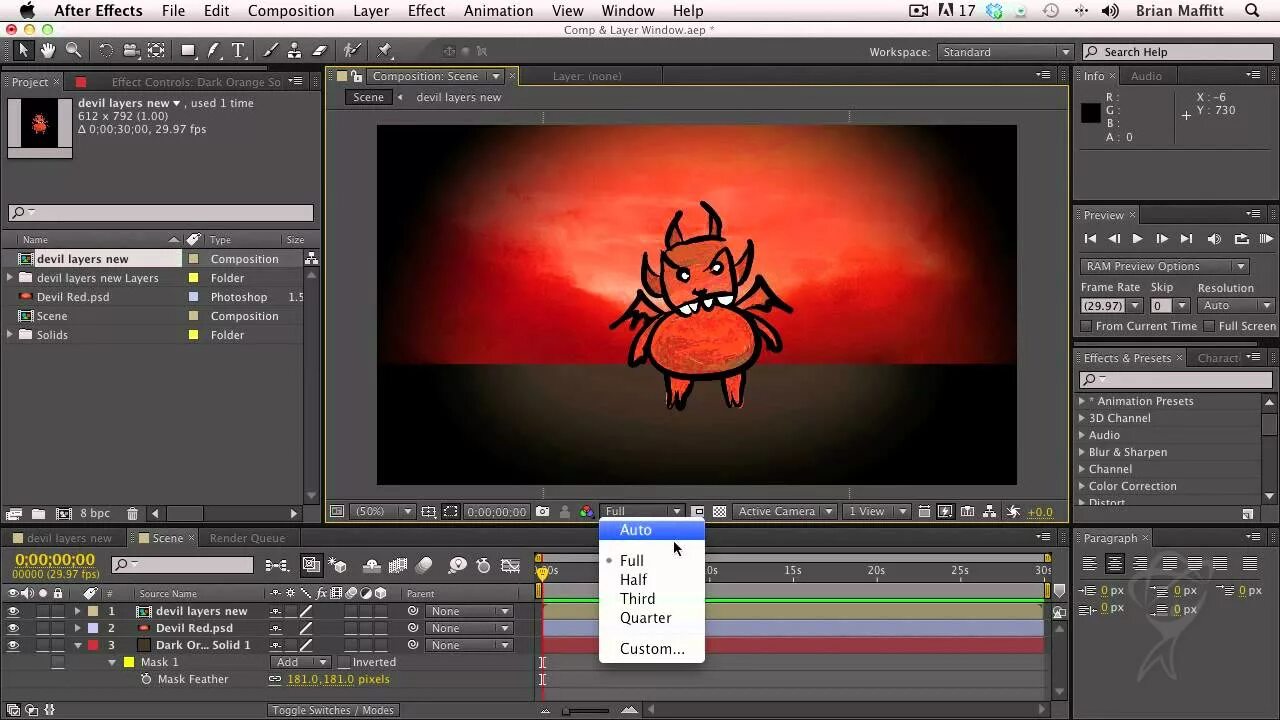Check the Full Screen preview option
The height and width of the screenshot is (720, 1280).
[x=1209, y=326]
